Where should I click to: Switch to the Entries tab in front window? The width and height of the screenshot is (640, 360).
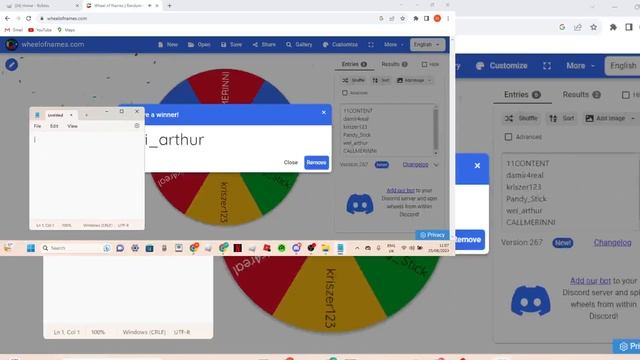pos(354,64)
